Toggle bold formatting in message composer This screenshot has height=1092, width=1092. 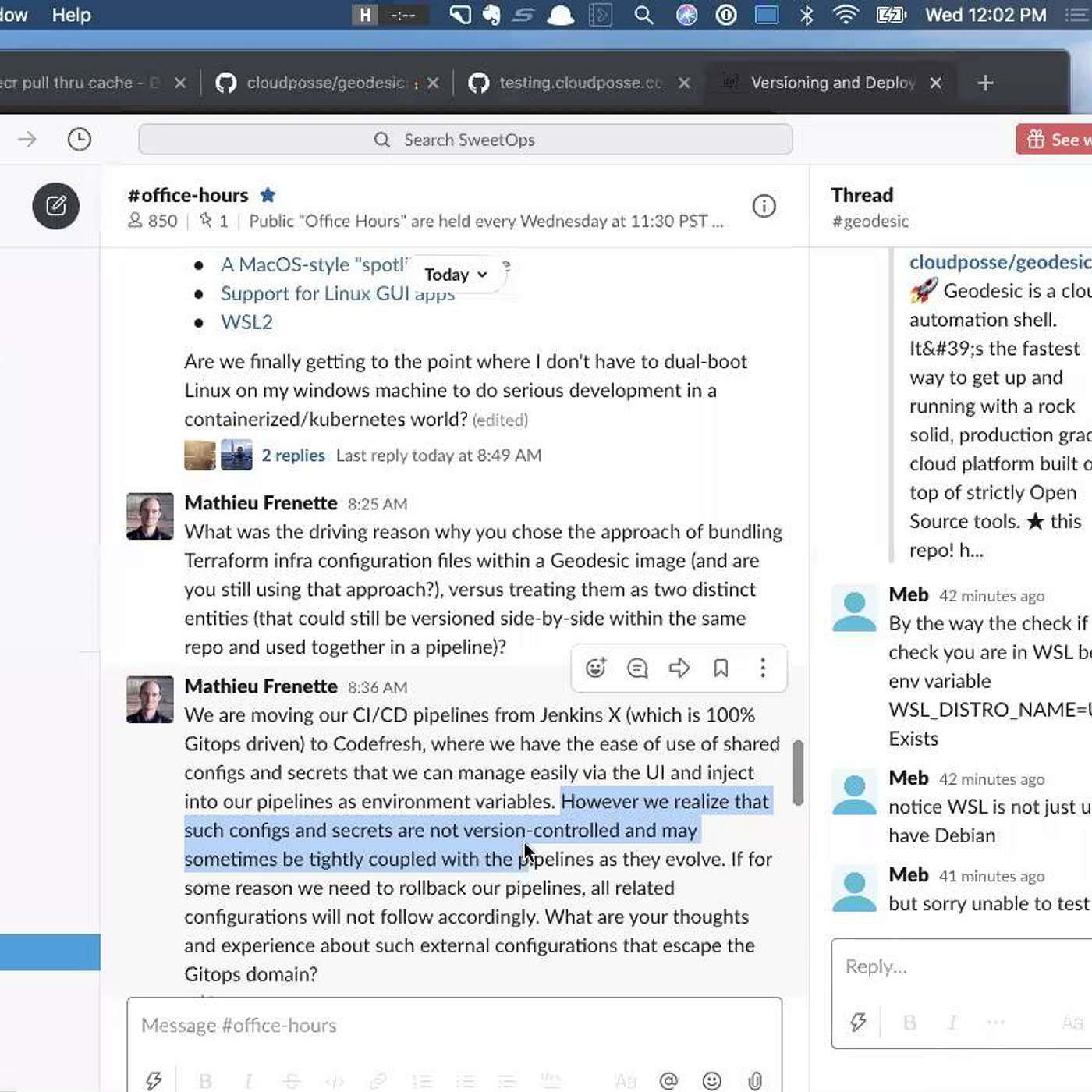click(205, 1080)
